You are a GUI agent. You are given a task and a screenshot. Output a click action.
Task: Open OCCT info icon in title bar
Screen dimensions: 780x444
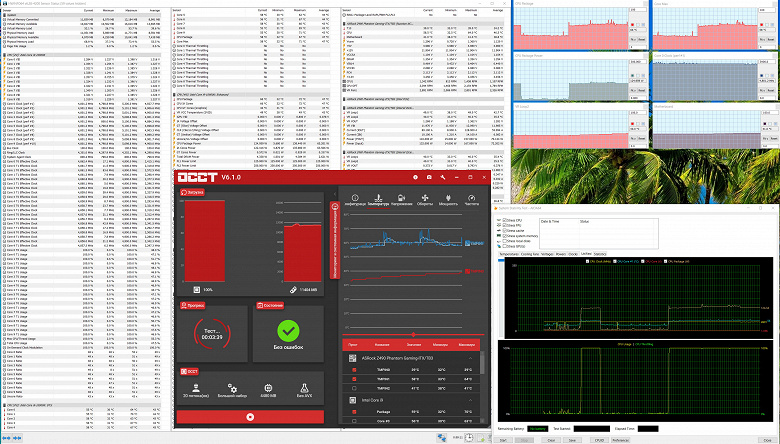click(415, 177)
